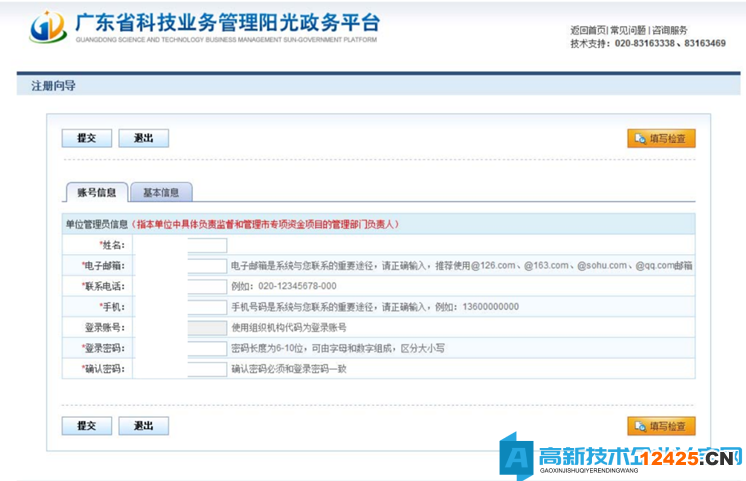746x481 pixels.
Task: Click the magnifier icon in bottom 填写检查
Action: (640, 426)
